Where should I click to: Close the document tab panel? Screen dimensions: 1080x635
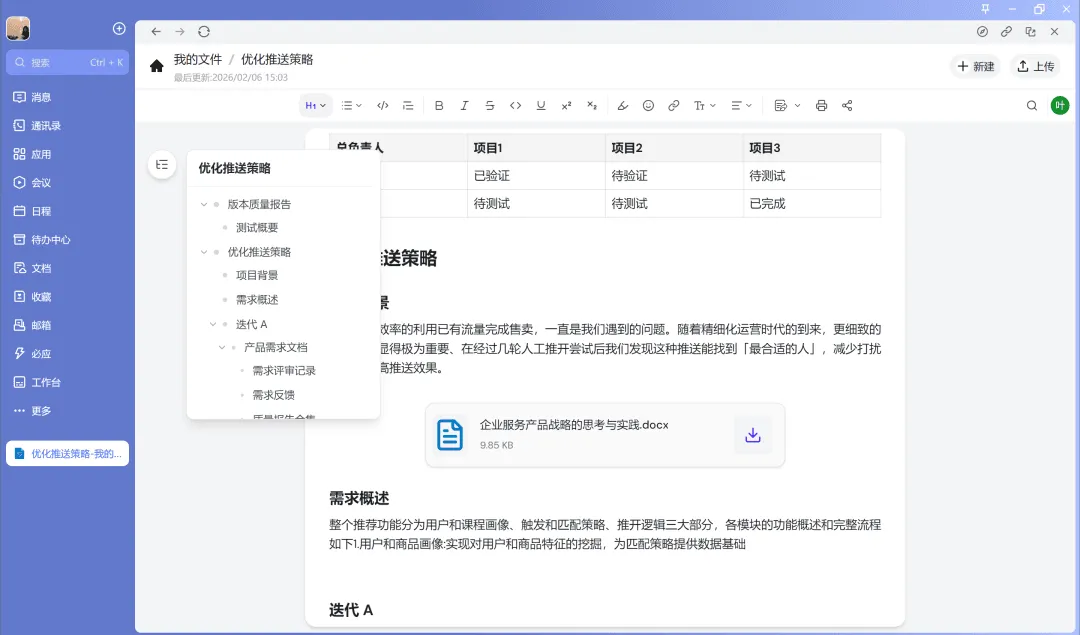1055,32
